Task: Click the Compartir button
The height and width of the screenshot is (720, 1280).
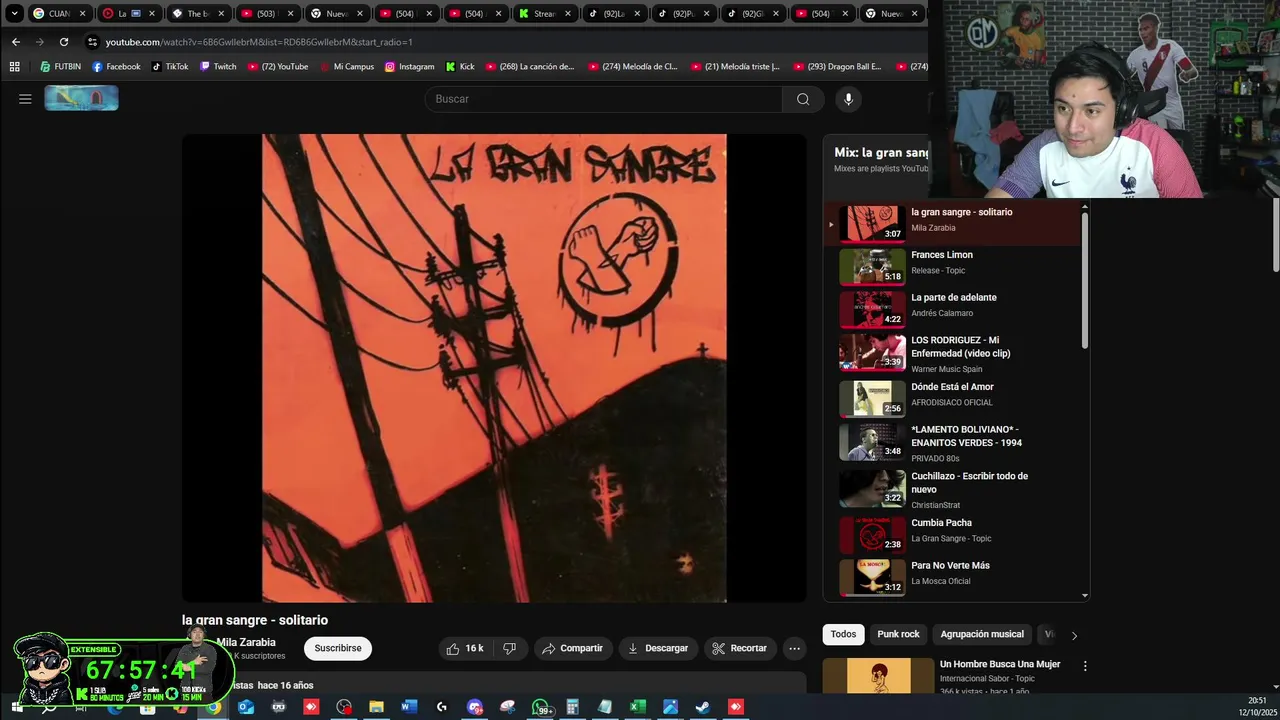Action: point(572,648)
